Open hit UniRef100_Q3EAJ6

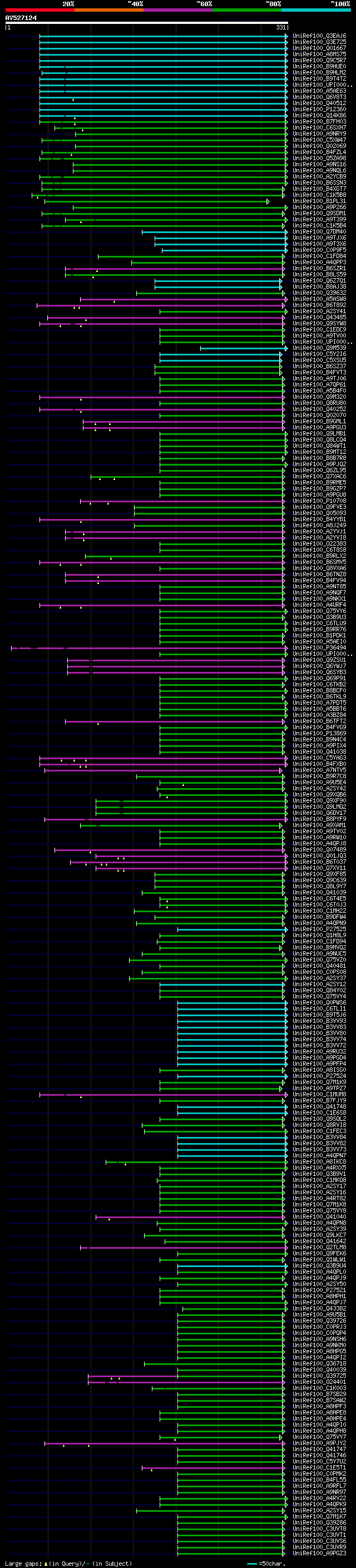click(x=319, y=36)
